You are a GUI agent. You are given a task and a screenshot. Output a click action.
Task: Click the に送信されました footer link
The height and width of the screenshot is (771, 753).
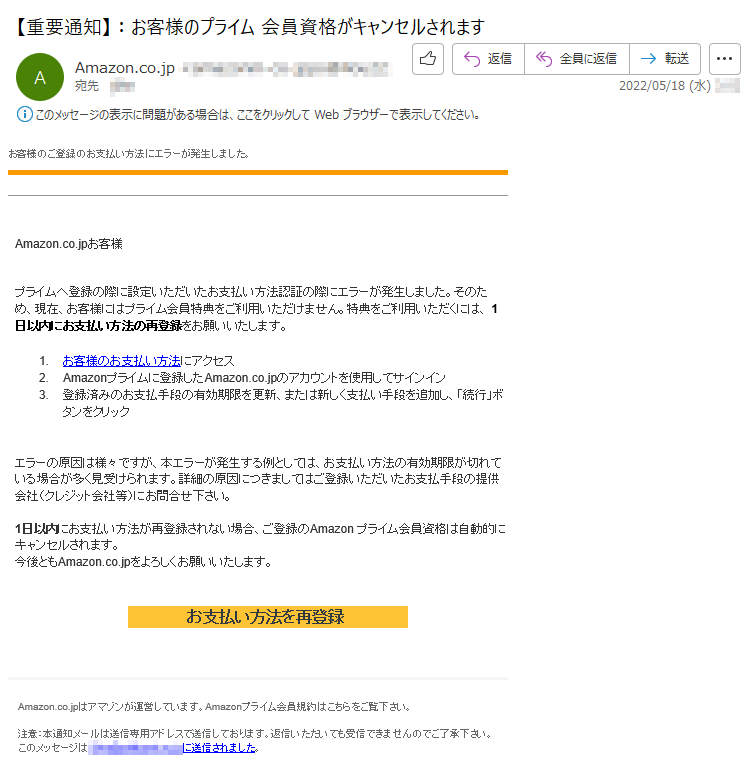pos(219,748)
